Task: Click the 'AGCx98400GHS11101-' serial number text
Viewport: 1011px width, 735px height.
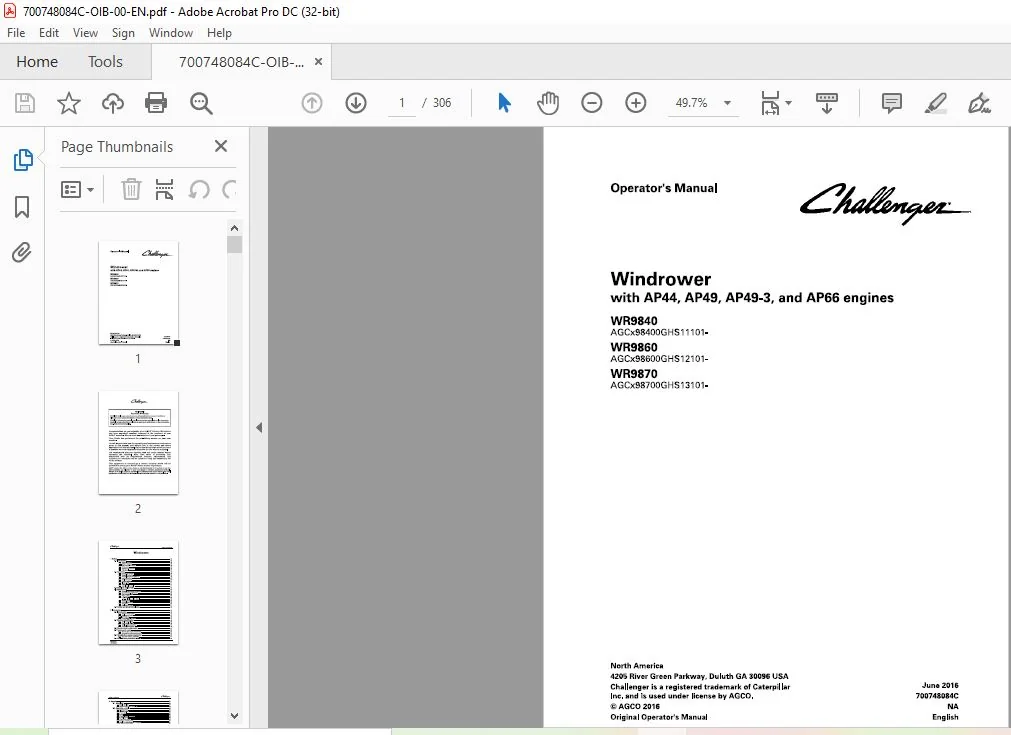Action: (659, 333)
